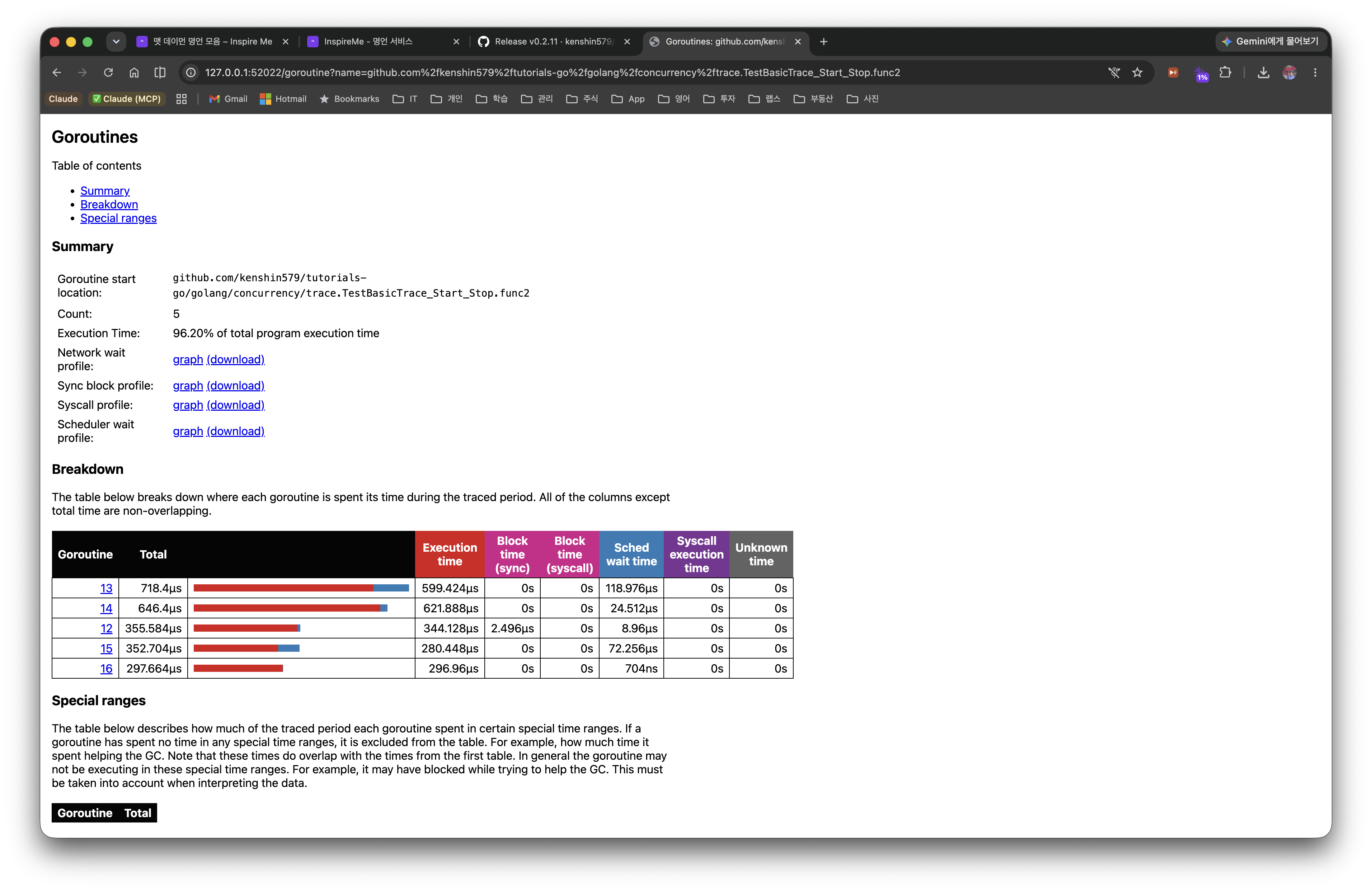Click the browser forward arrow

click(x=83, y=72)
